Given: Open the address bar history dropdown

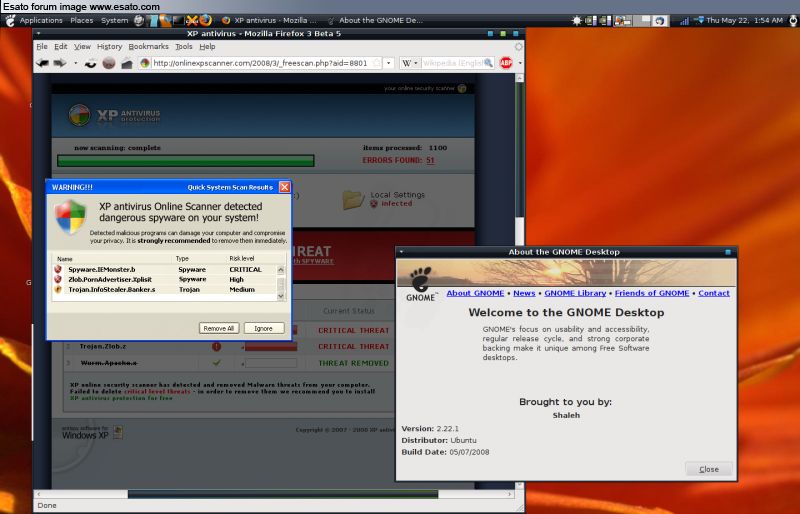Looking at the screenshot, I should [388, 63].
